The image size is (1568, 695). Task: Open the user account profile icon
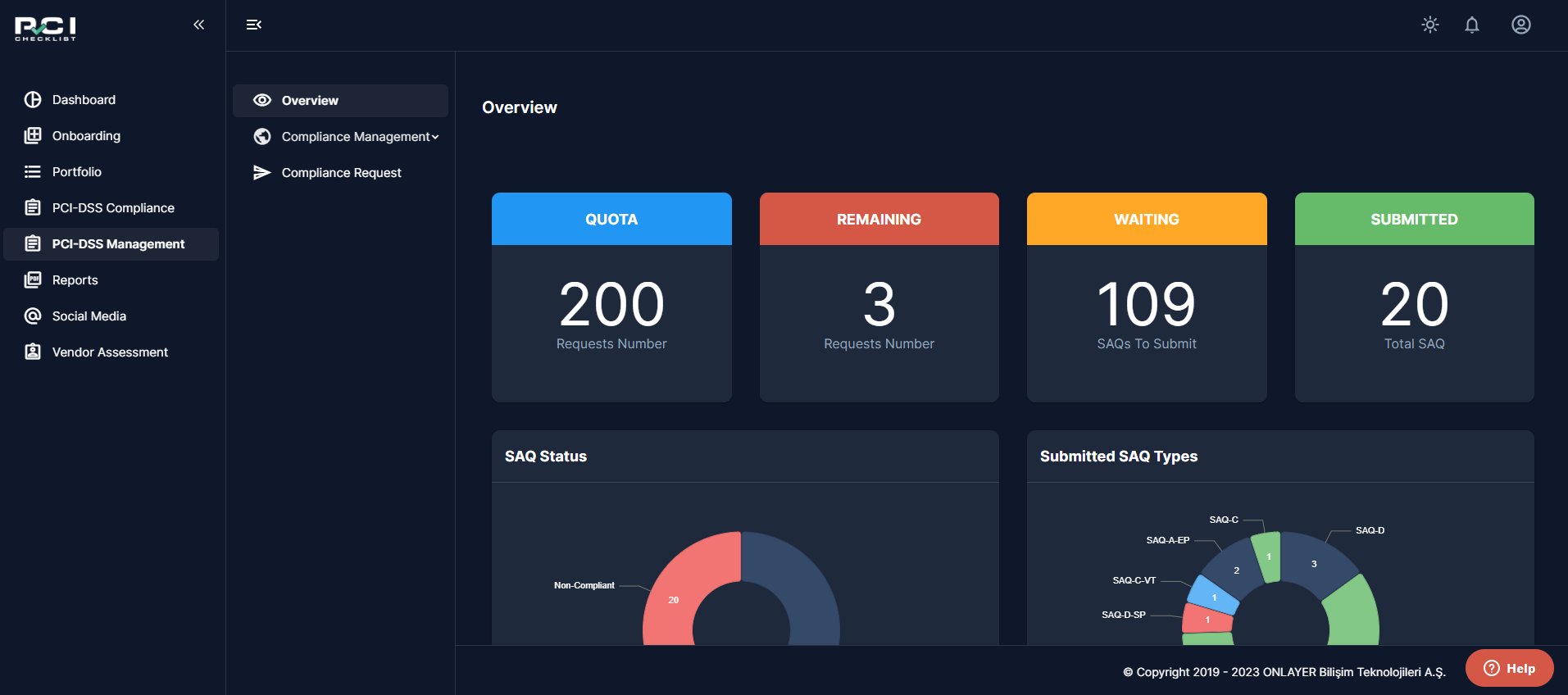pyautogui.click(x=1521, y=25)
